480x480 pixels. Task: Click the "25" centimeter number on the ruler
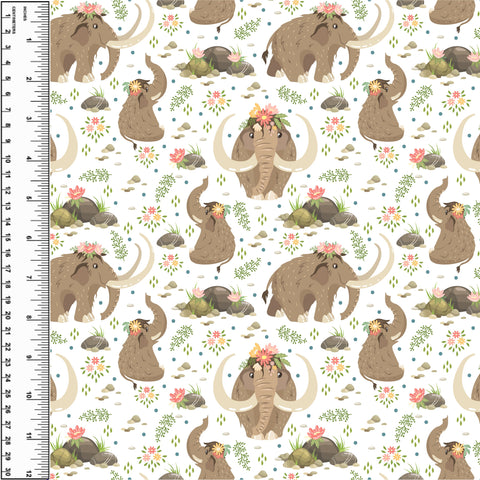[x=8, y=394]
